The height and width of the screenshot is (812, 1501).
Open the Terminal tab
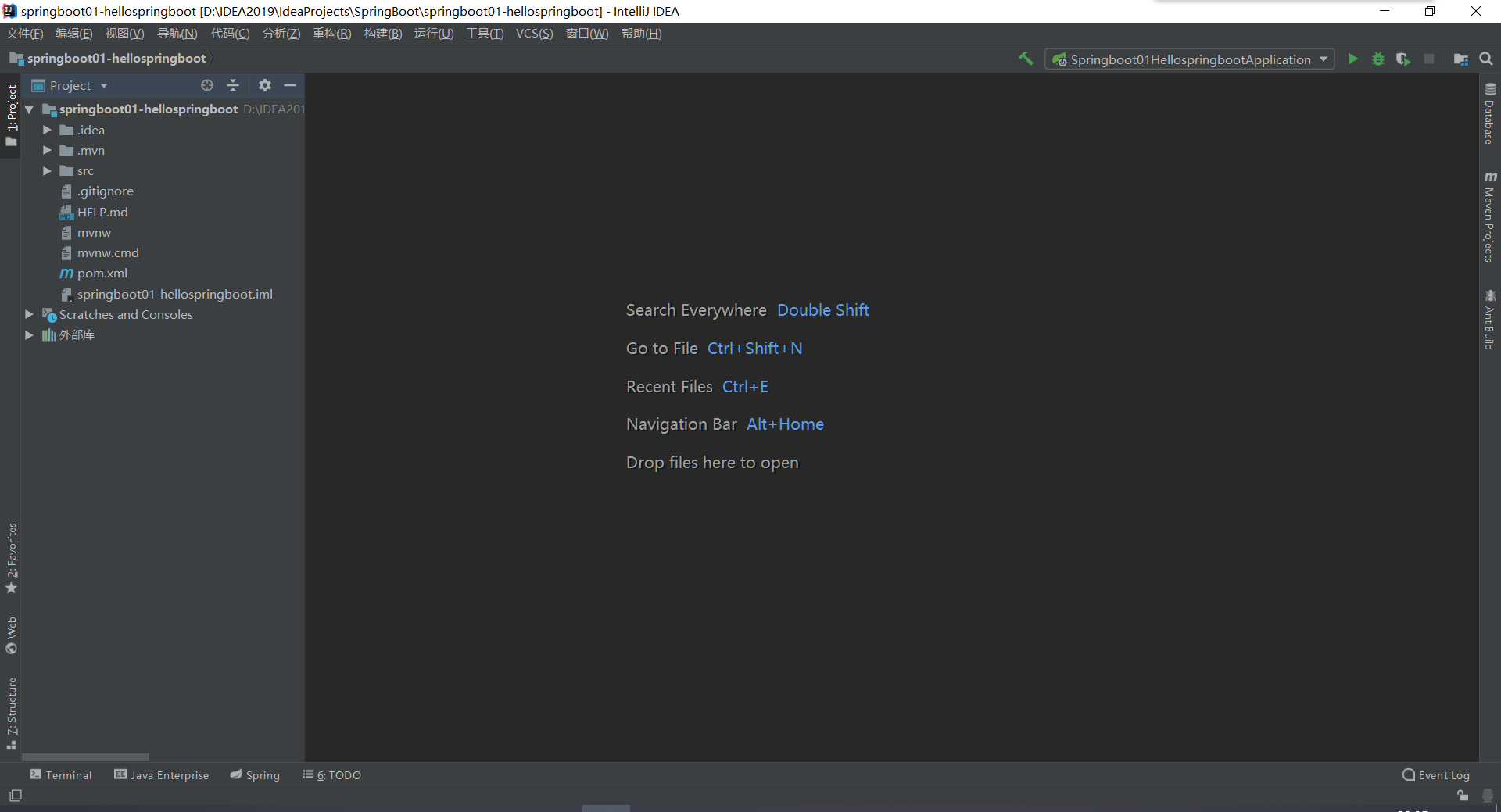pyautogui.click(x=61, y=775)
